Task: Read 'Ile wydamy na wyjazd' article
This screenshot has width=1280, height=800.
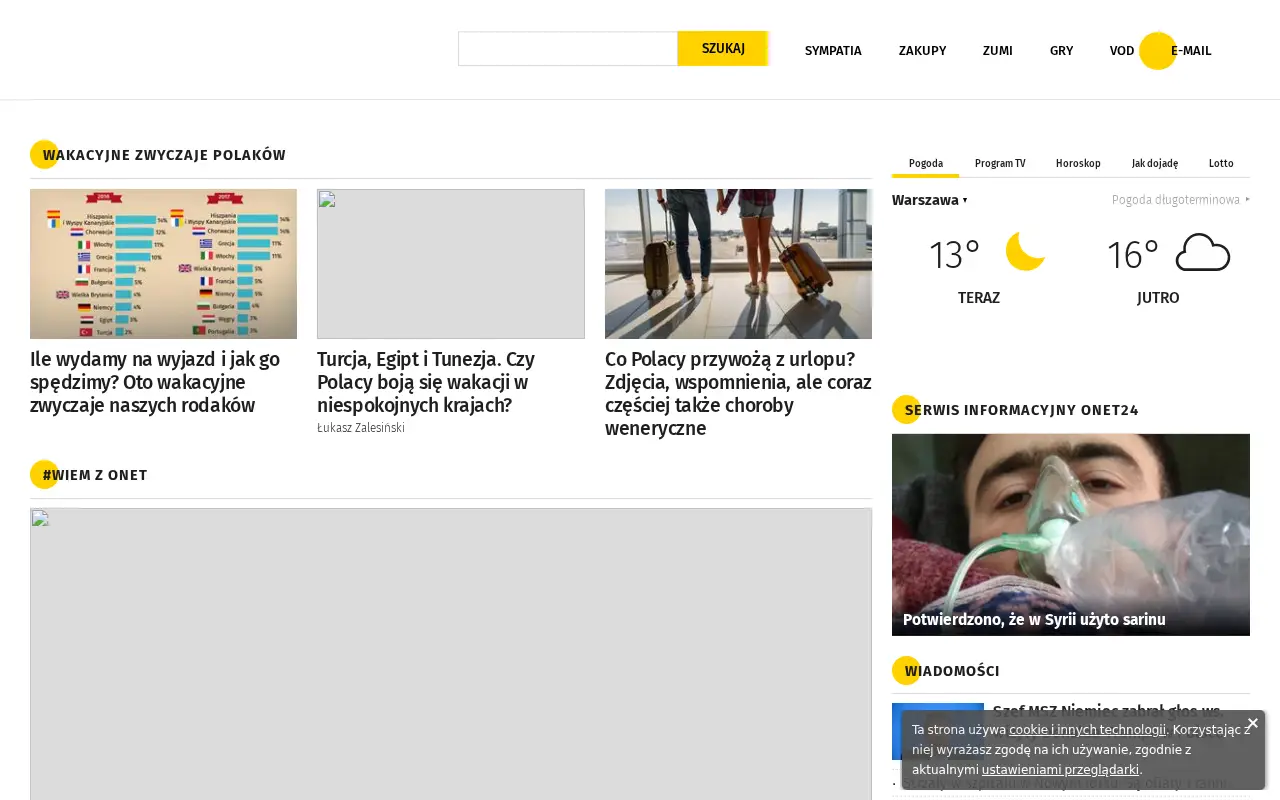Action: point(155,382)
